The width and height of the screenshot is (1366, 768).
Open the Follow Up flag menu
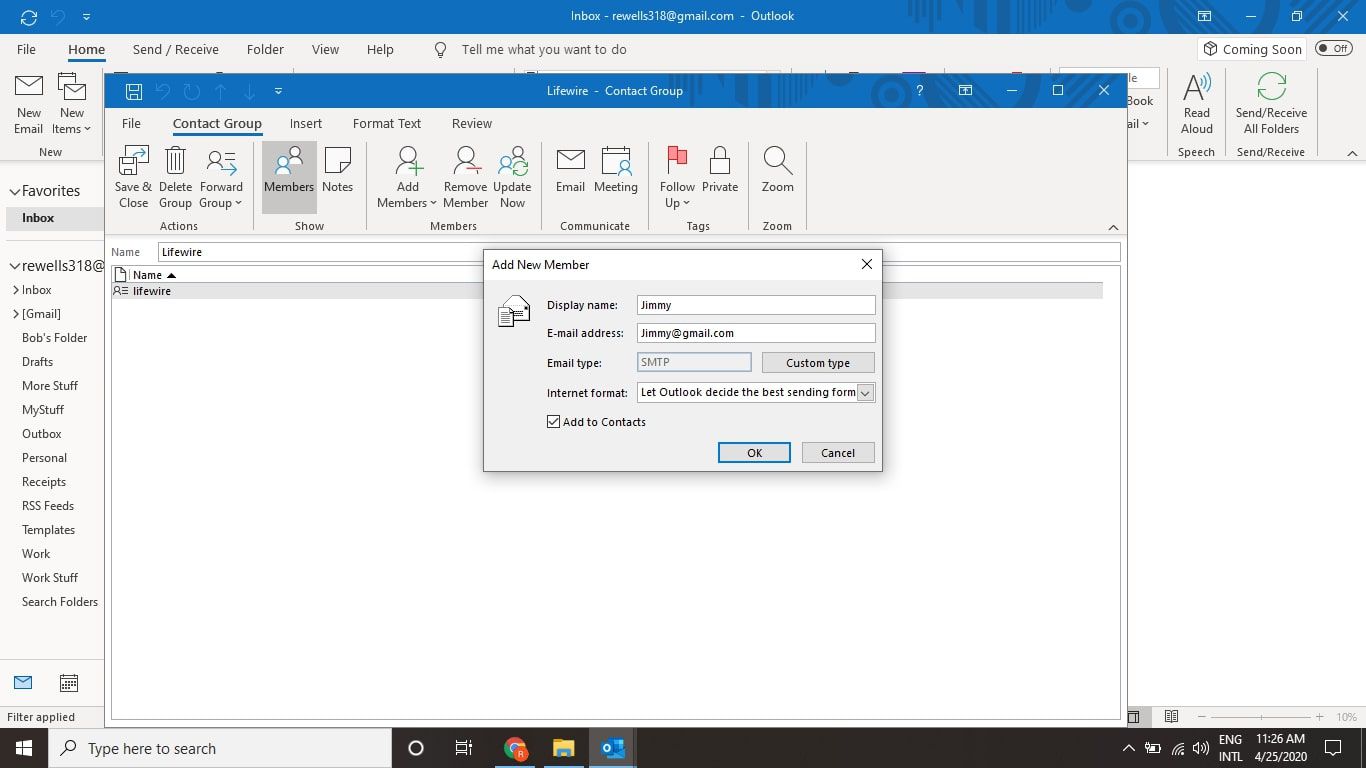click(677, 177)
